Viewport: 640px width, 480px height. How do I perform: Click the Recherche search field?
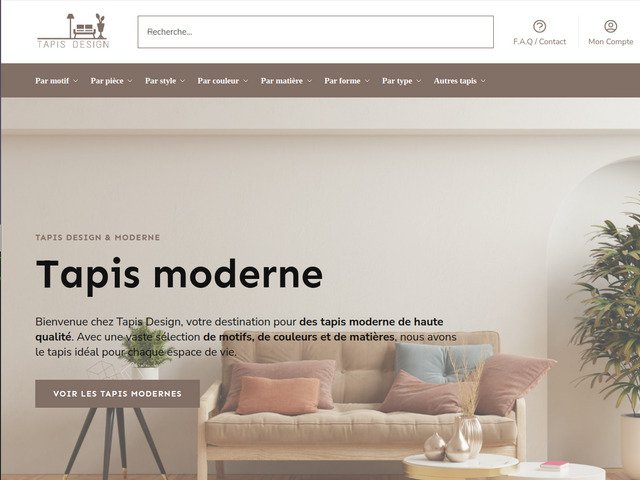coord(316,32)
